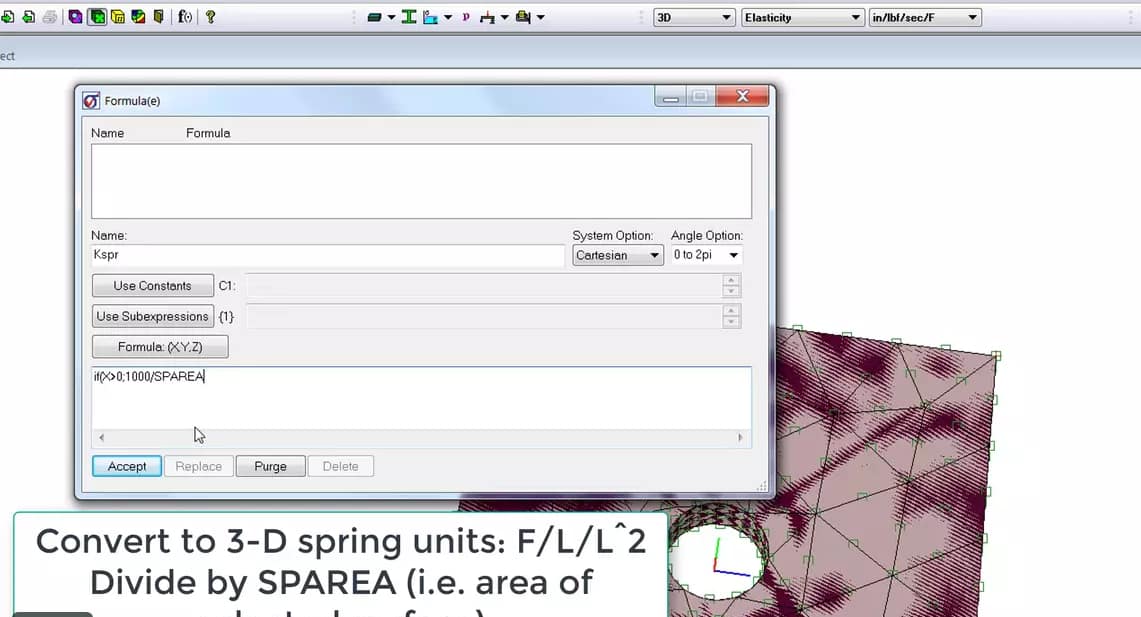The width and height of the screenshot is (1141, 617).
Task: Increment the C1 value with the up stepper
Action: [x=731, y=281]
